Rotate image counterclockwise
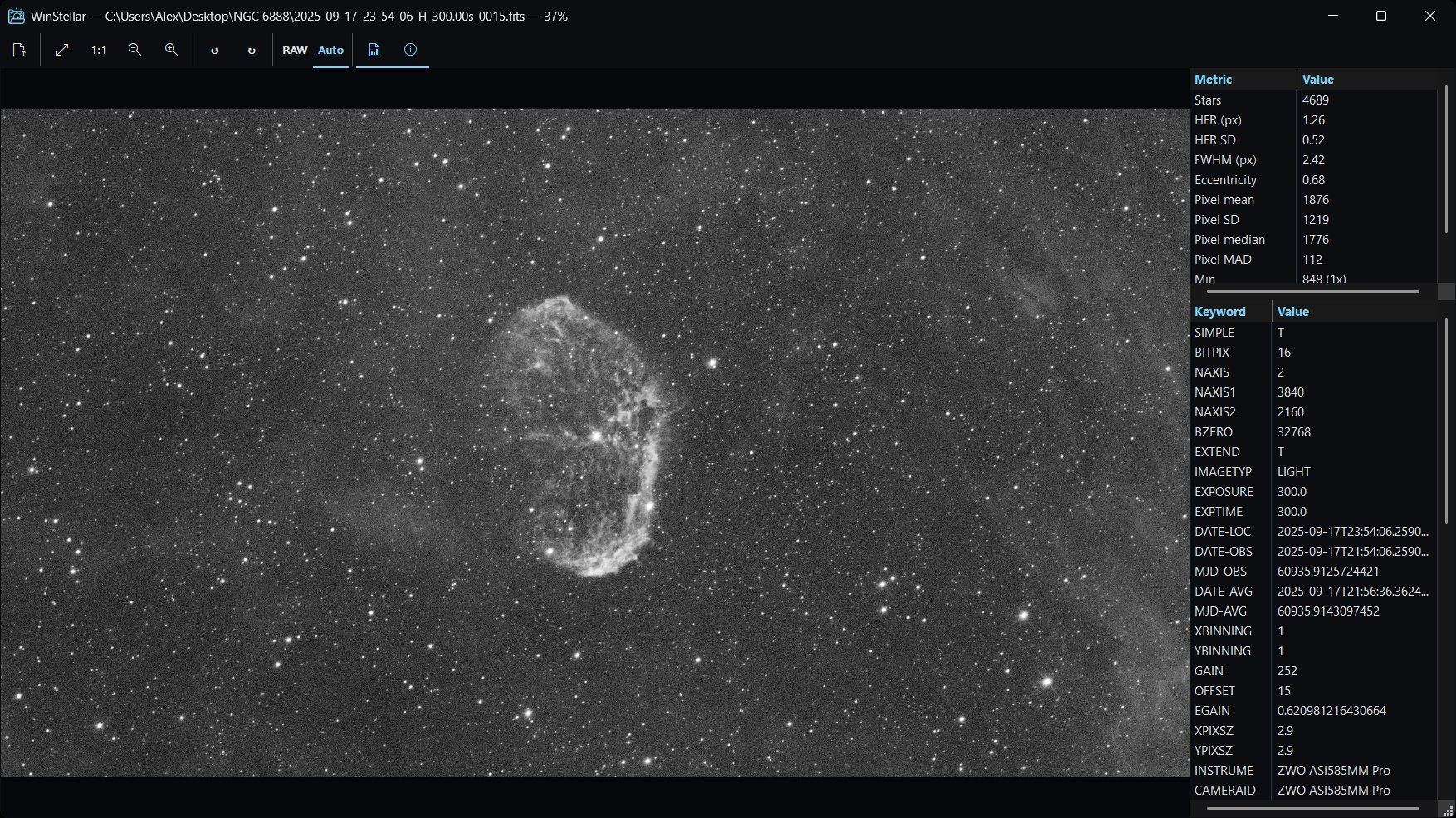 (x=215, y=50)
